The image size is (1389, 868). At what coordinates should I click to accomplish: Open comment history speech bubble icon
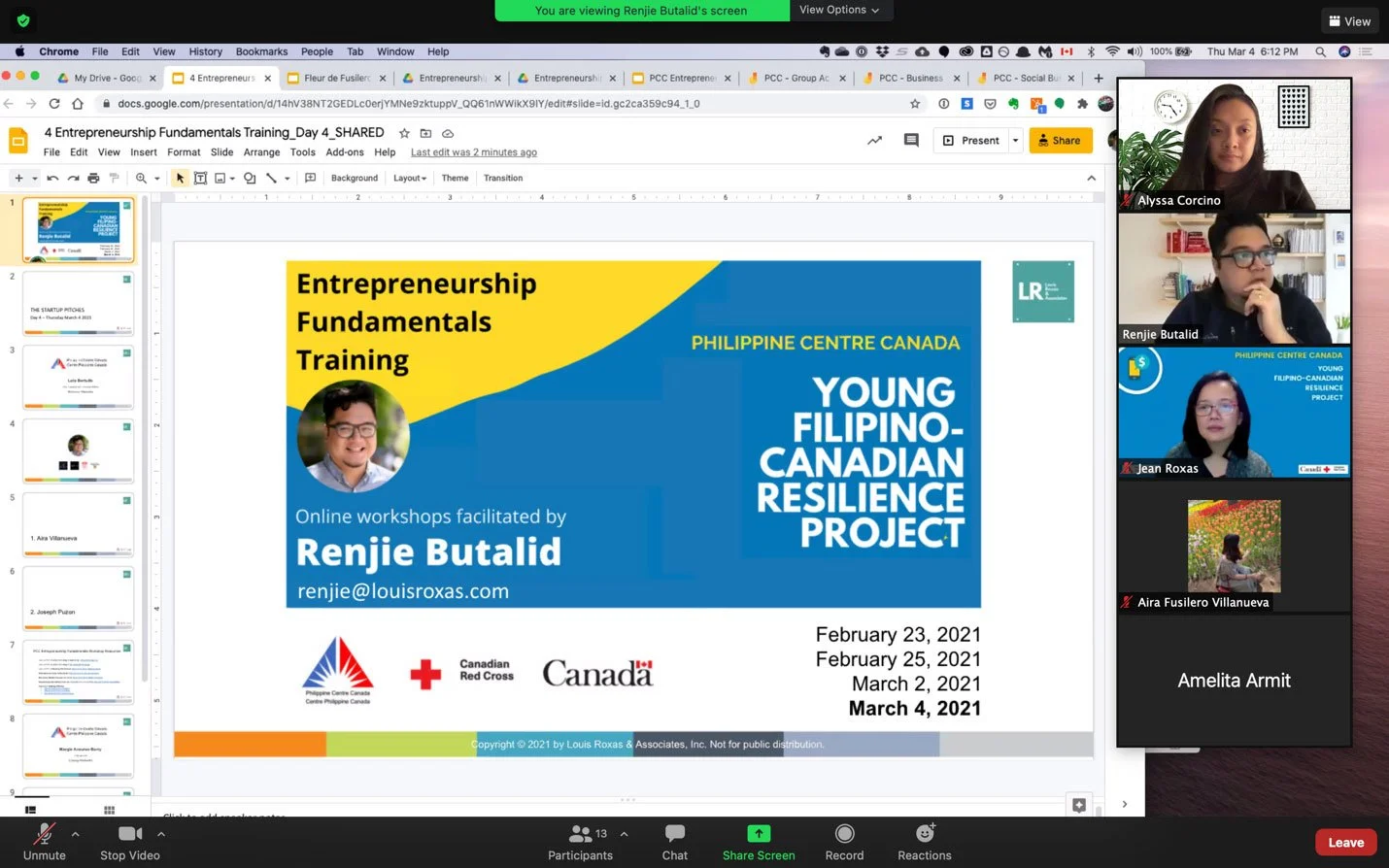911,140
